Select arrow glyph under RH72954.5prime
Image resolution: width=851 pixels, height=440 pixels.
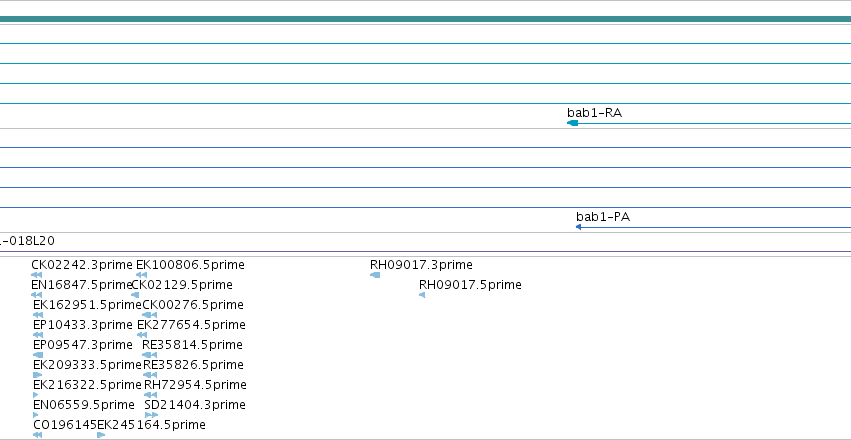(151, 395)
